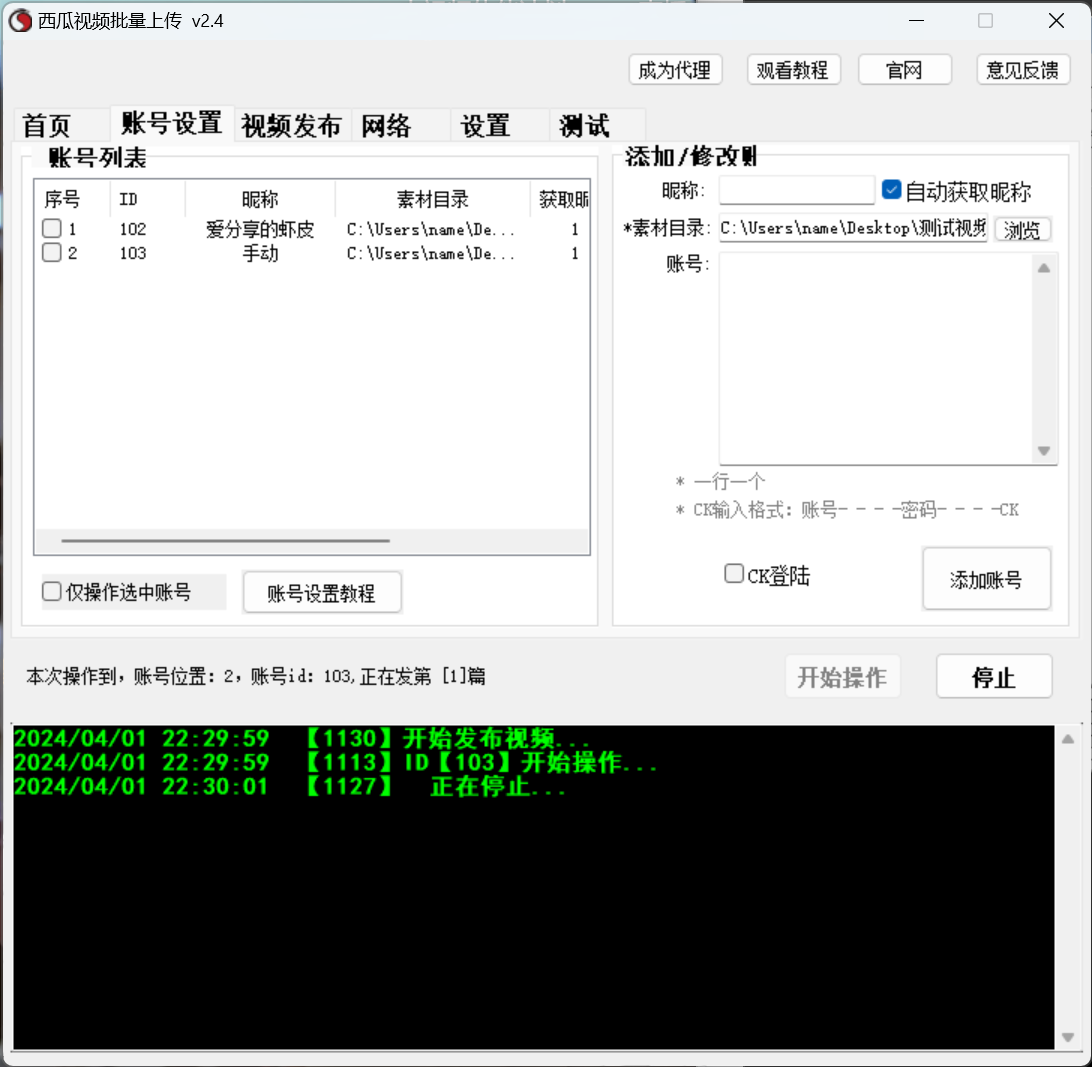This screenshot has height=1067, width=1092.
Task: Click the 官网 button
Action: pos(903,70)
